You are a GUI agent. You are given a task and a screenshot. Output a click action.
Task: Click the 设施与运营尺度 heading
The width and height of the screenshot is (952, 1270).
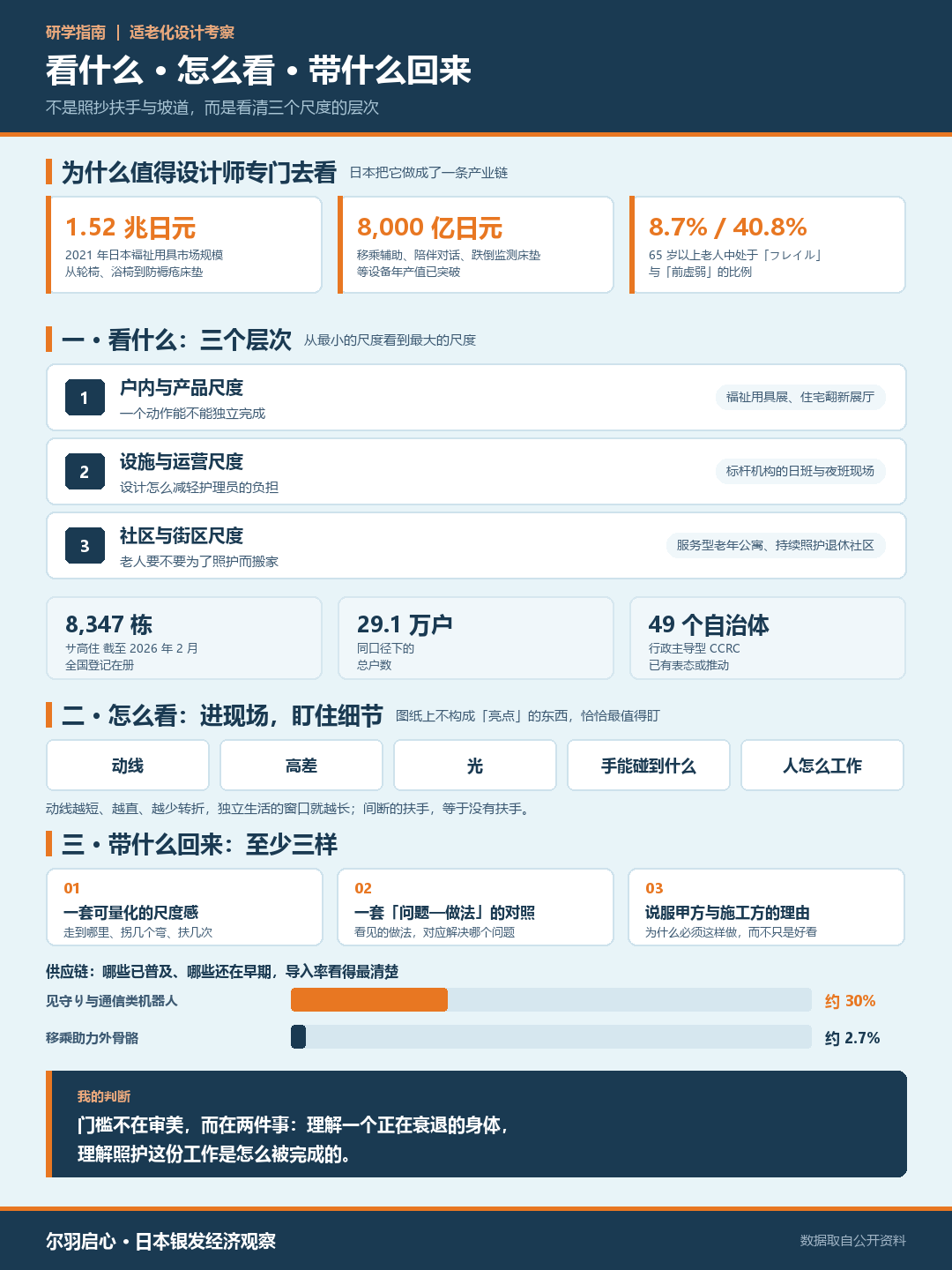point(182,461)
